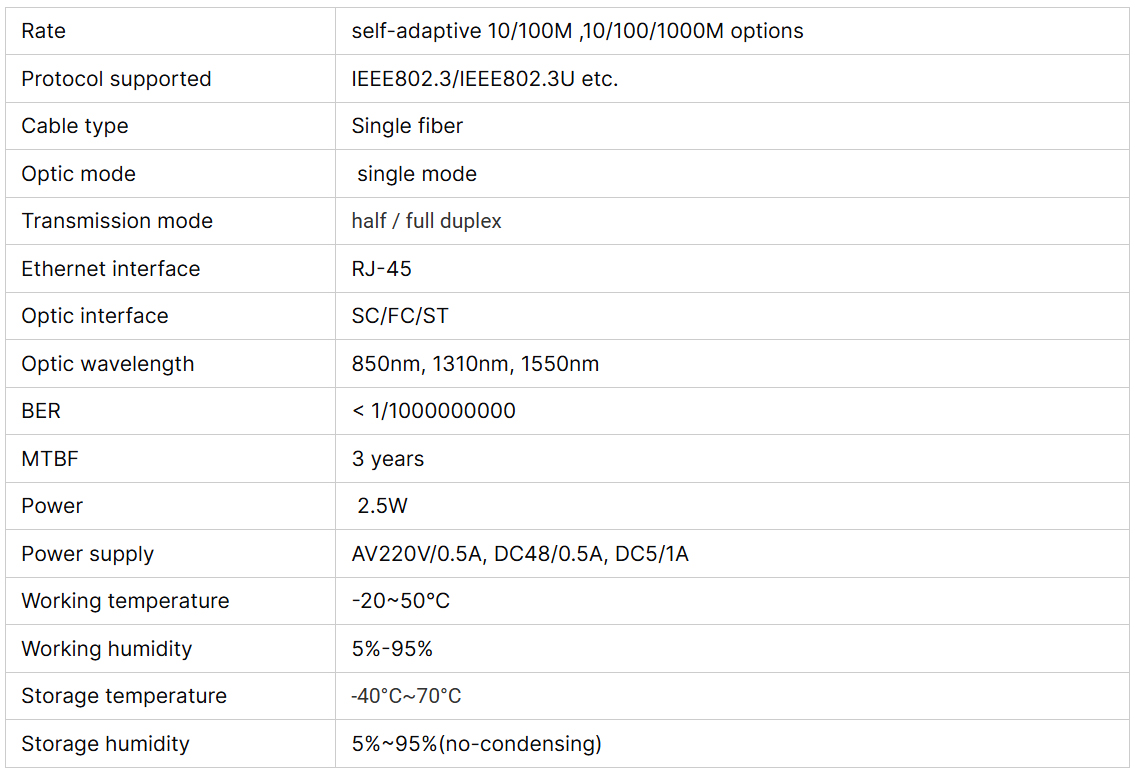Click the "Protocol supported" row label

pos(116,79)
